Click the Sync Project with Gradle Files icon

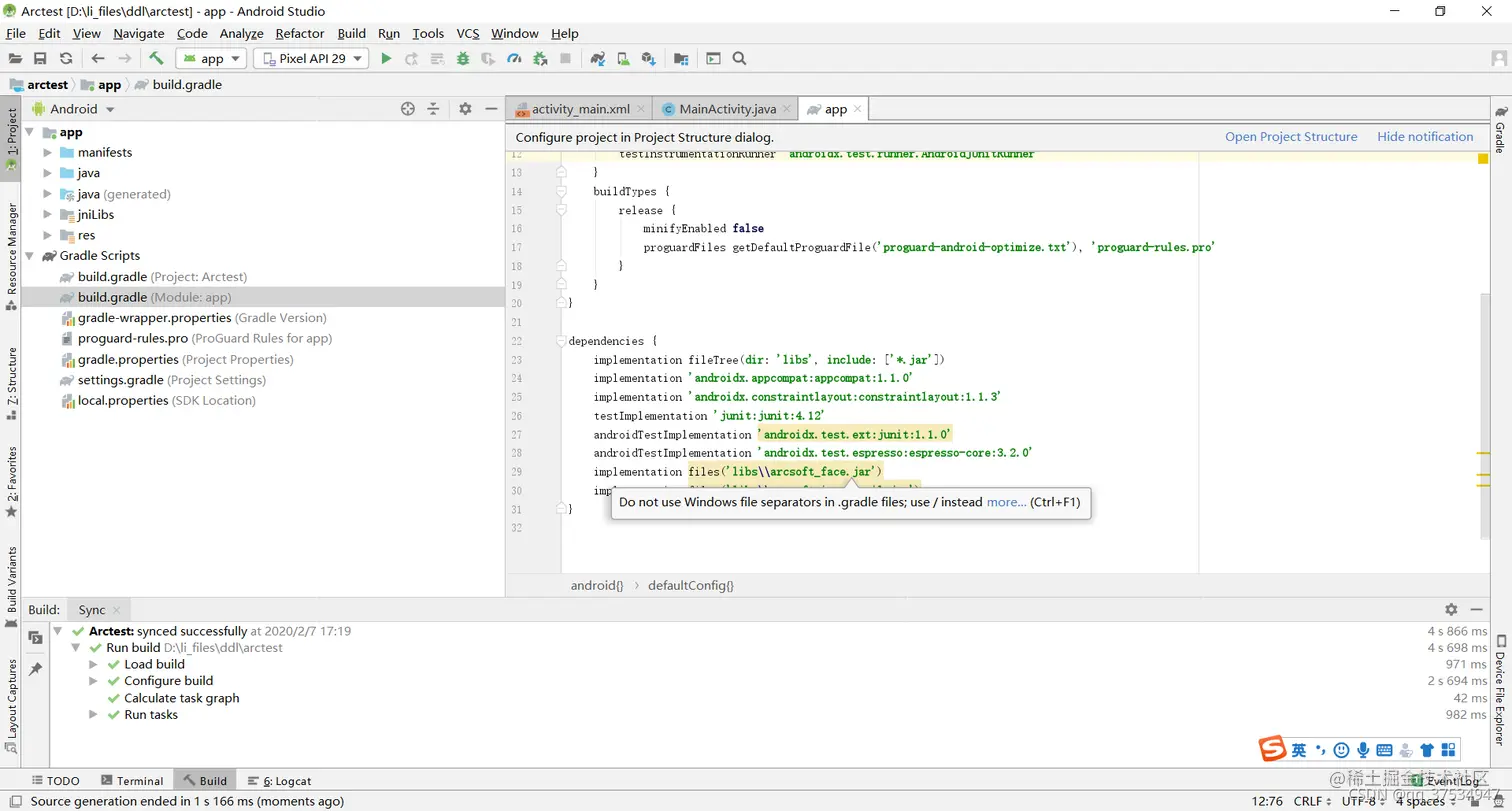click(x=598, y=59)
